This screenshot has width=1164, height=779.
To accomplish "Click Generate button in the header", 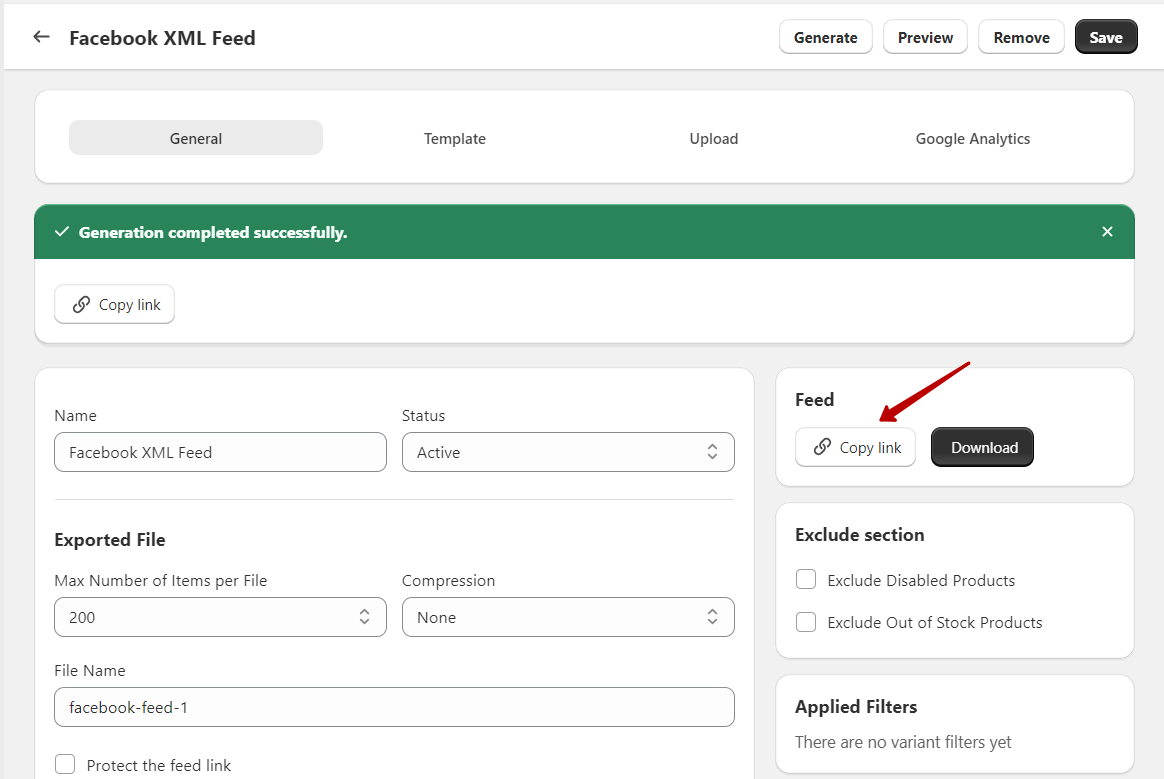I will coord(825,37).
